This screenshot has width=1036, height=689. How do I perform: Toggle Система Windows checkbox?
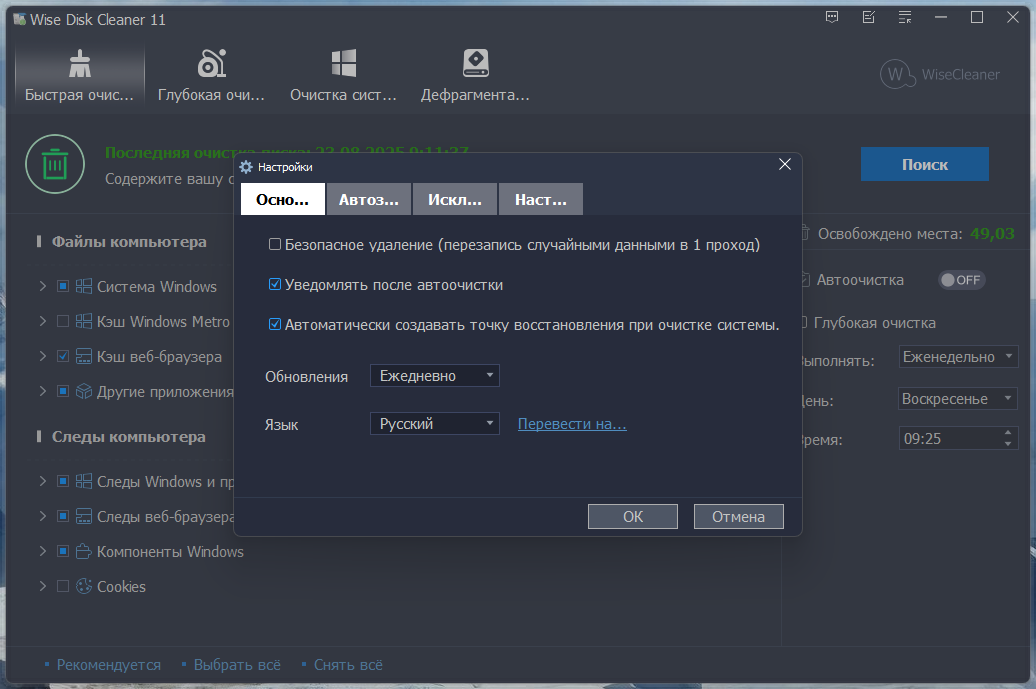63,286
